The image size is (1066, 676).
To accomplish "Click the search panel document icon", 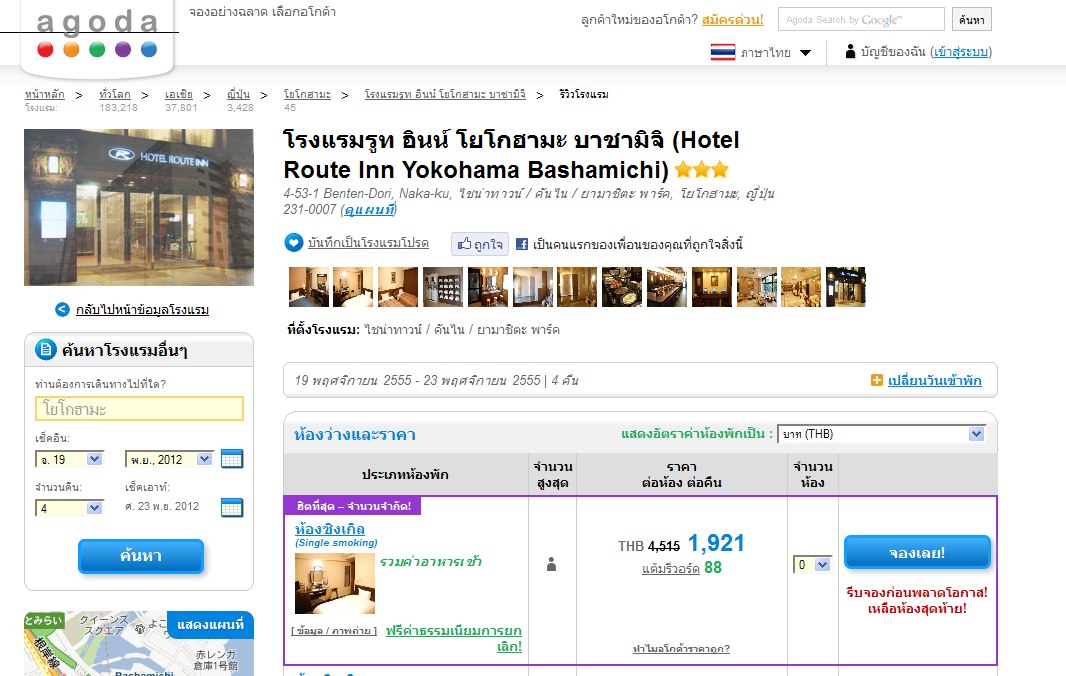I will click(x=46, y=350).
